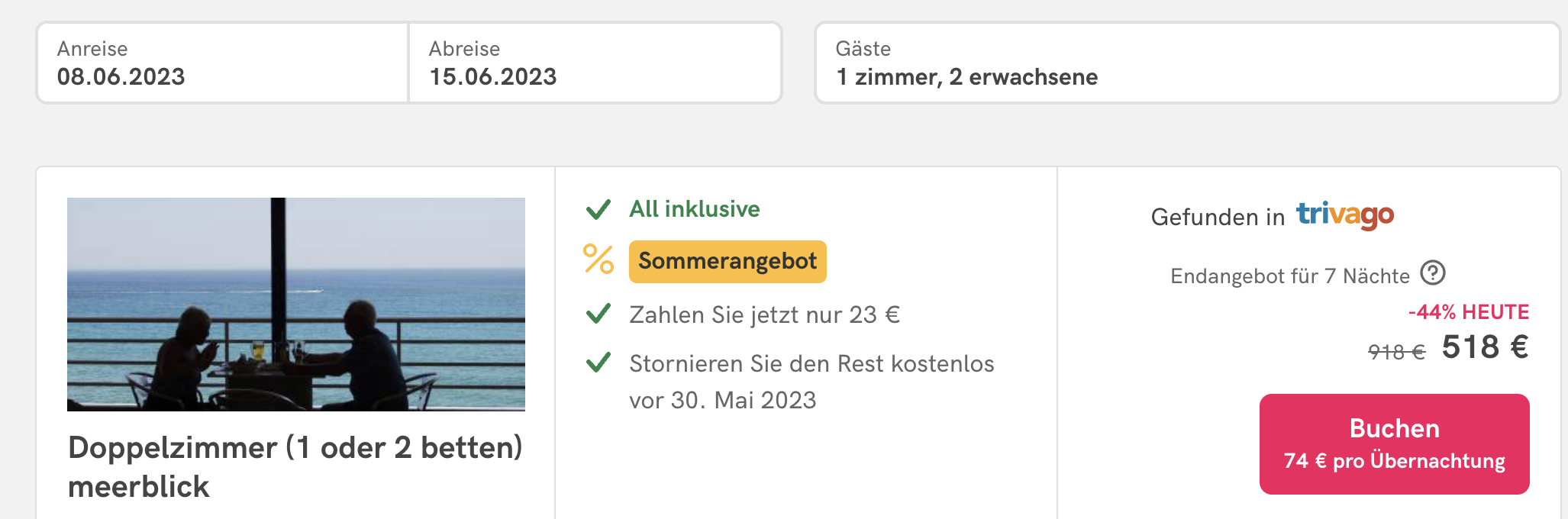
Task: Click the All inklusive label
Action: [694, 209]
